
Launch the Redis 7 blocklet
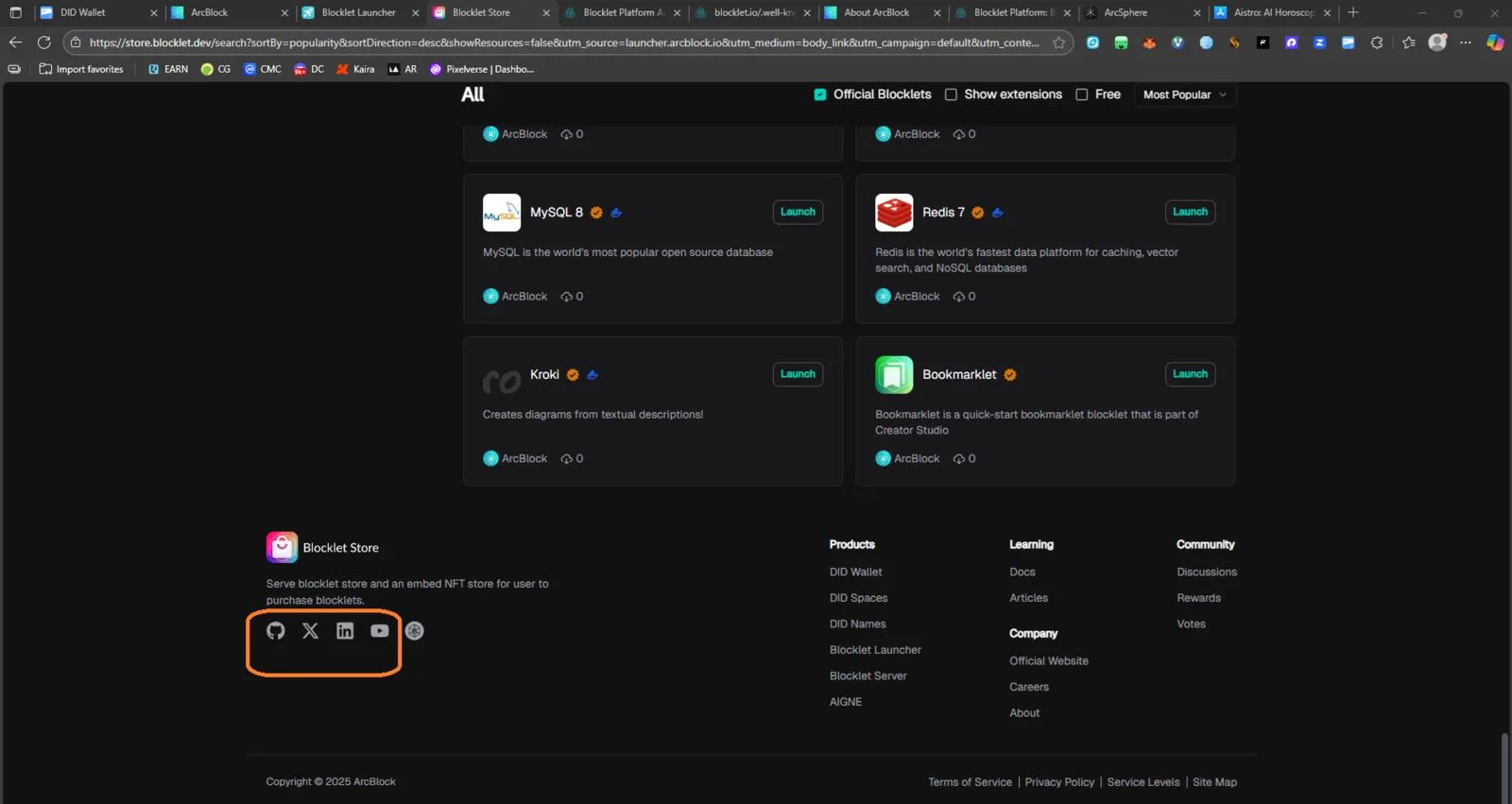(1190, 212)
